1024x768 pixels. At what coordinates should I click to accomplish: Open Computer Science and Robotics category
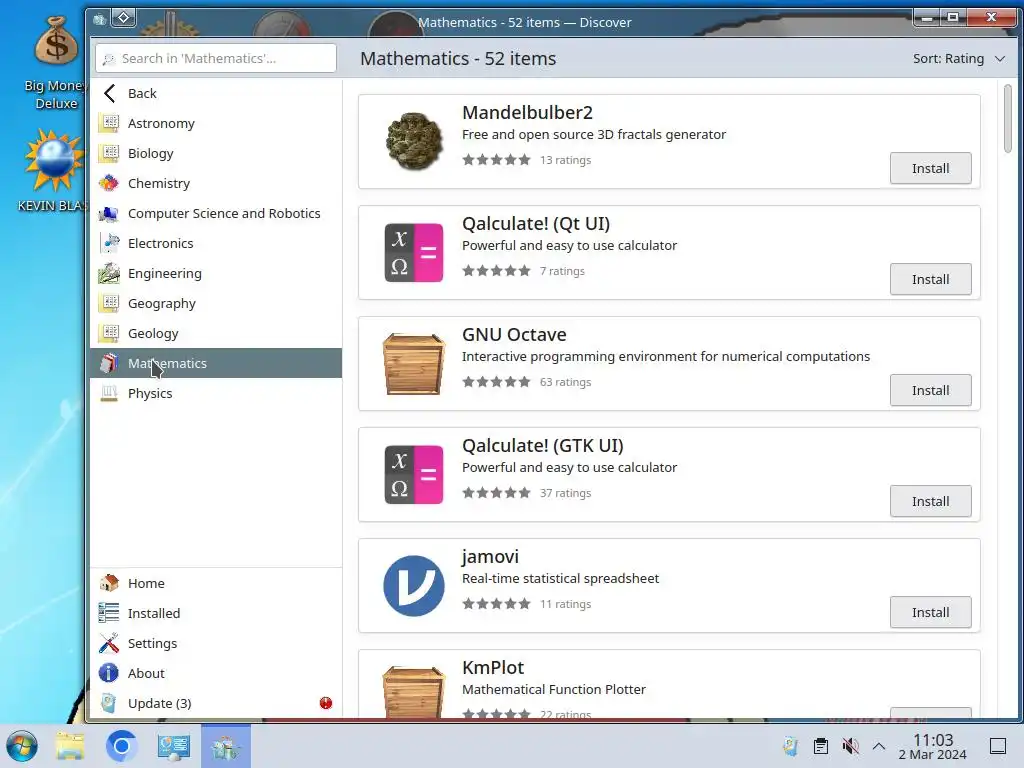tap(216, 214)
